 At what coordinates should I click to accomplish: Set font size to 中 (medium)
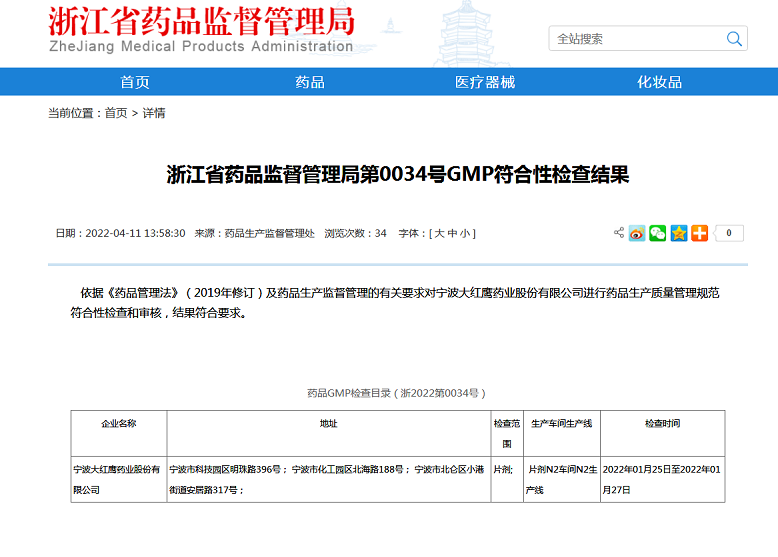coord(451,233)
